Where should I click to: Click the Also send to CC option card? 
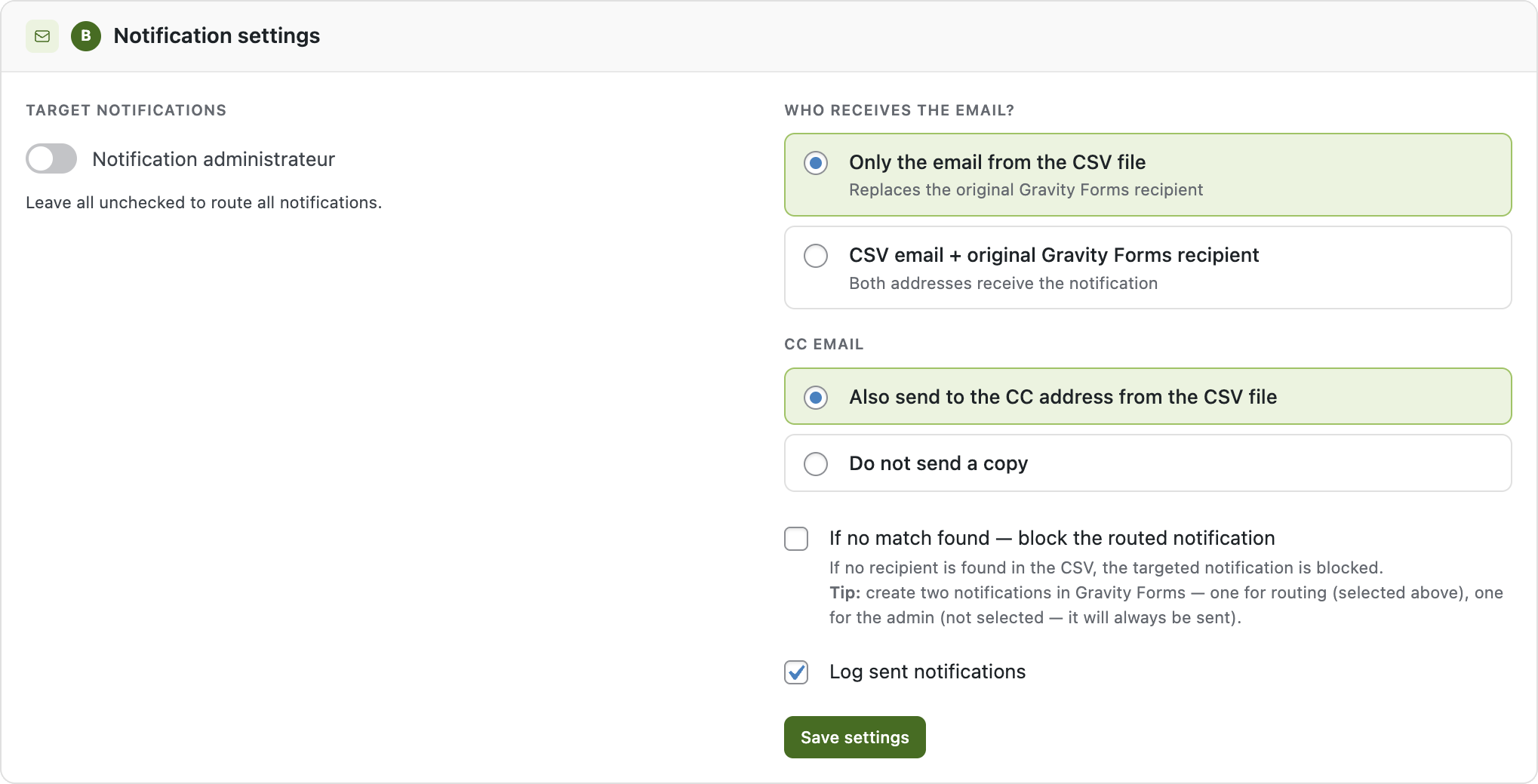(1148, 396)
